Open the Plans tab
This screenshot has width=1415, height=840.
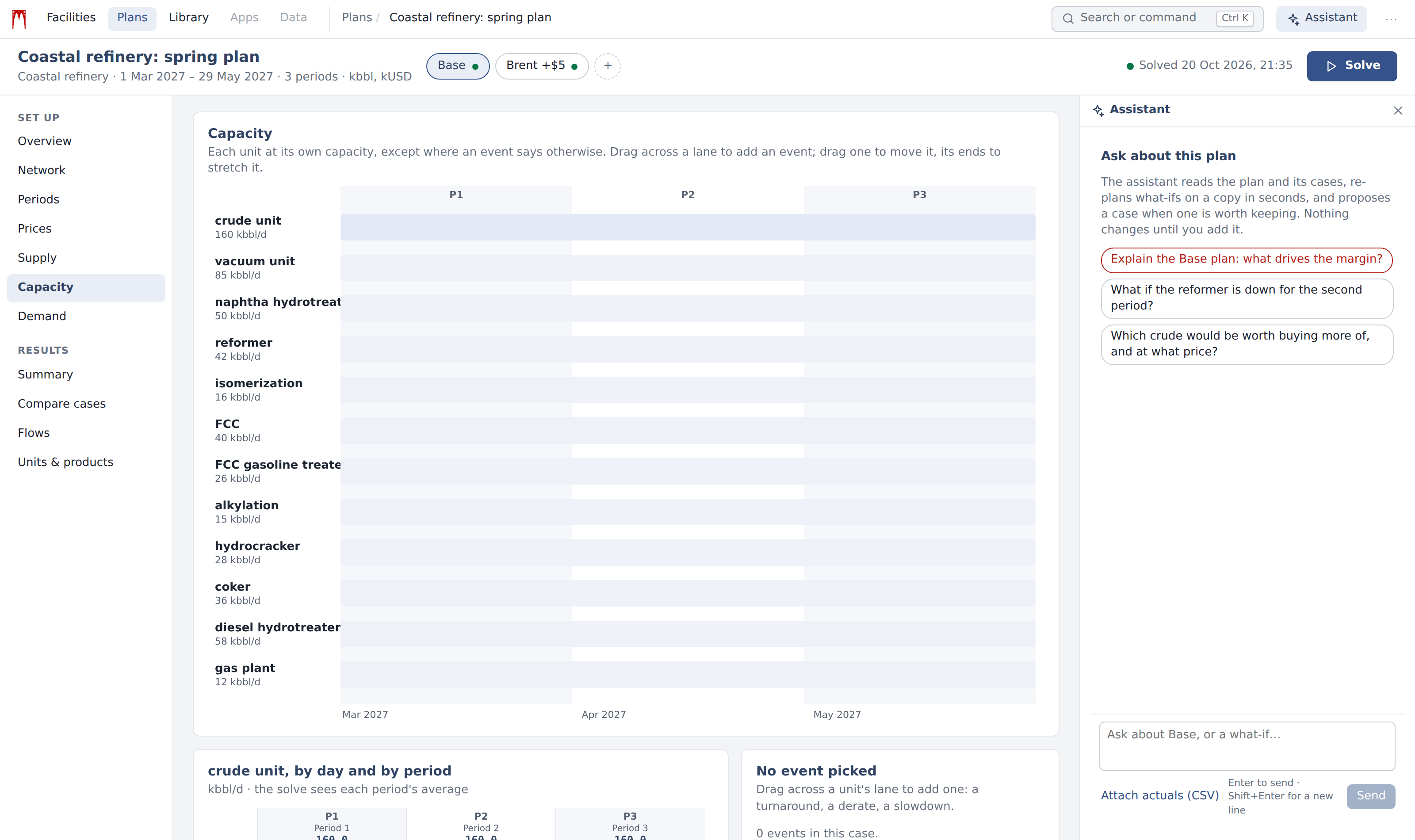132,18
